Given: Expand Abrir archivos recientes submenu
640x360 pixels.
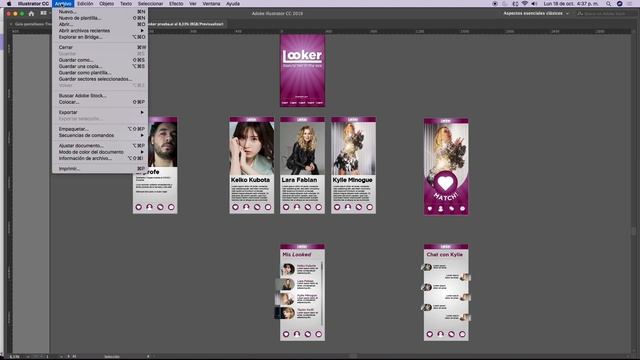Looking at the screenshot, I should click(100, 31).
